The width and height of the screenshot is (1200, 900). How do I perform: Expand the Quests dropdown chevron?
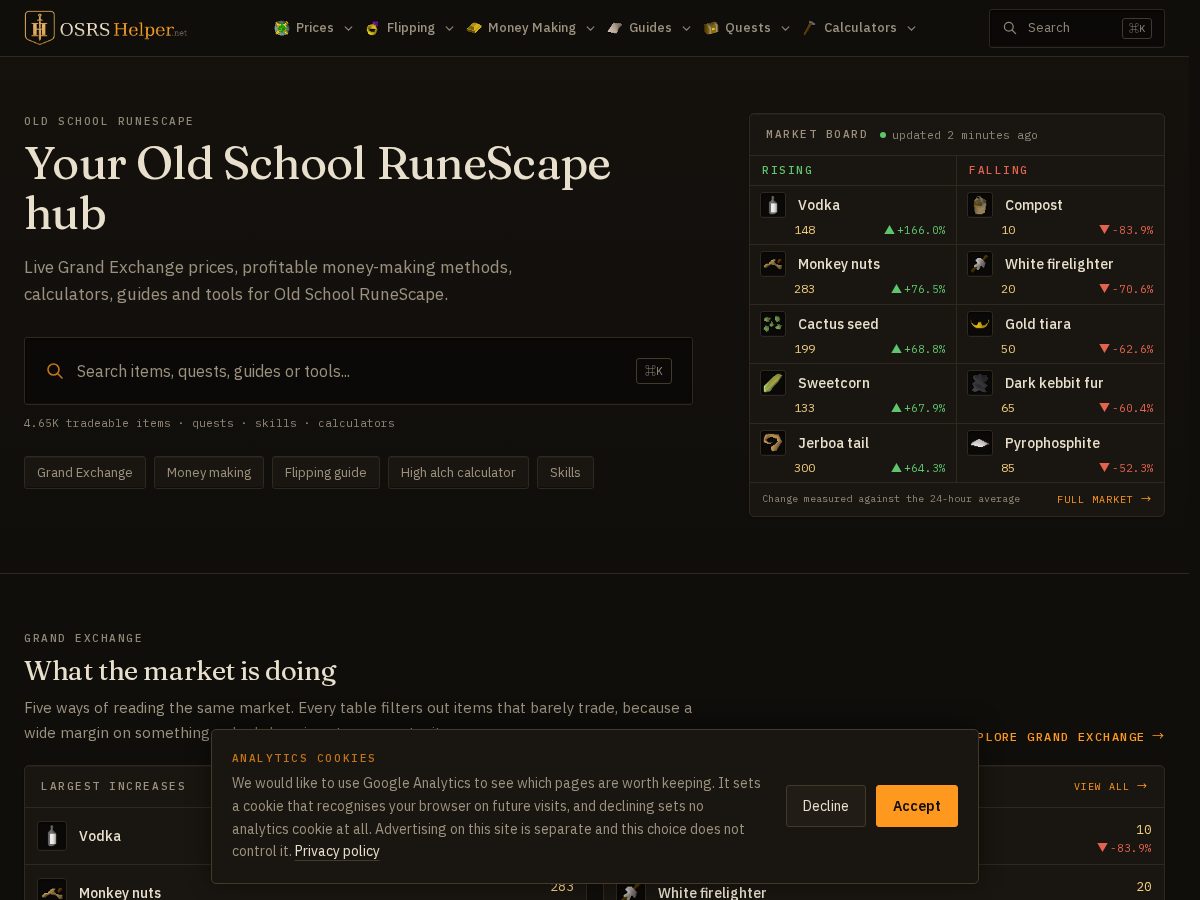tap(785, 28)
